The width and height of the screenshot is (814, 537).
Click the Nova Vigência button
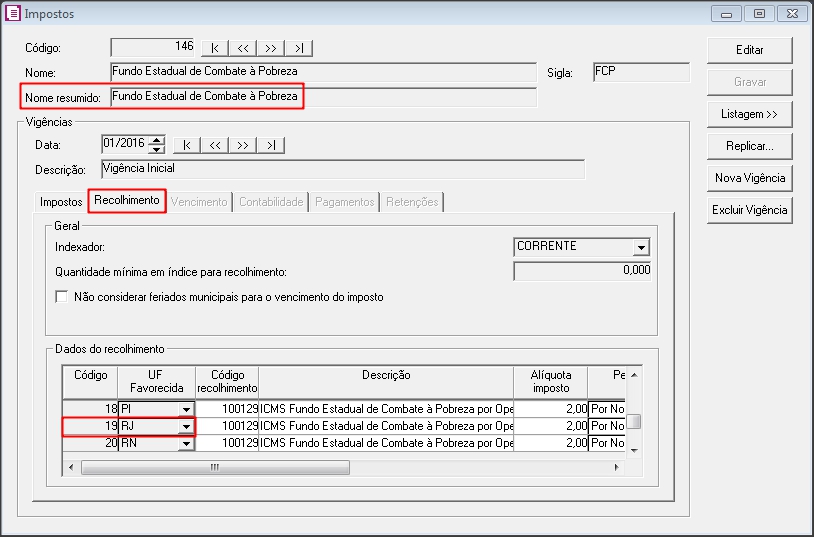749,178
